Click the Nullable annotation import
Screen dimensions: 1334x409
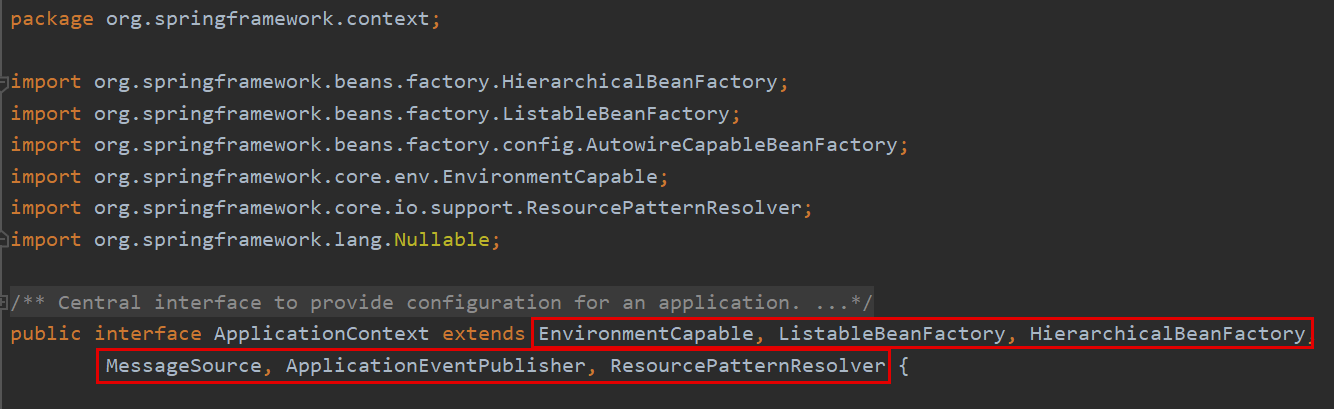(x=442, y=240)
